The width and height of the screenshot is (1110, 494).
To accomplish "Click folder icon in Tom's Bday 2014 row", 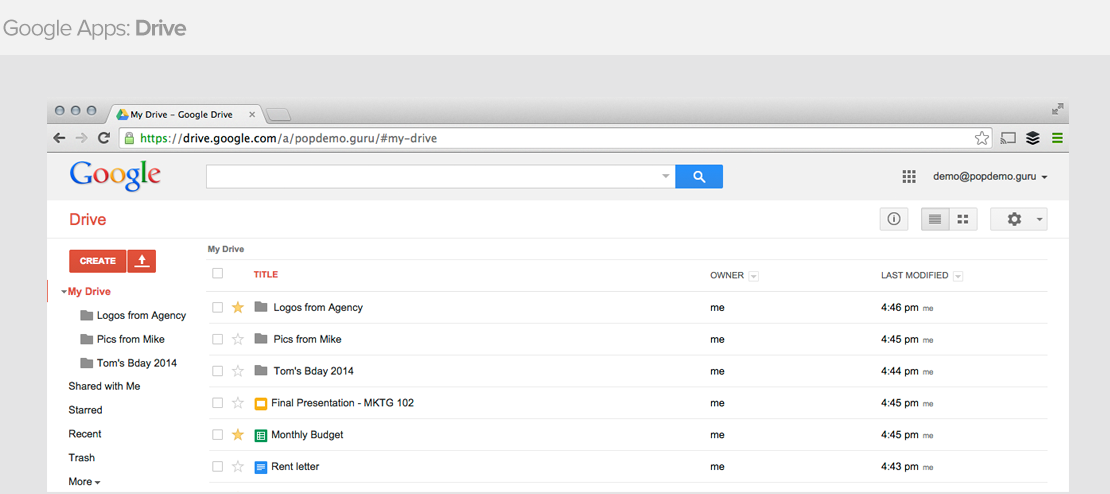I will point(261,371).
